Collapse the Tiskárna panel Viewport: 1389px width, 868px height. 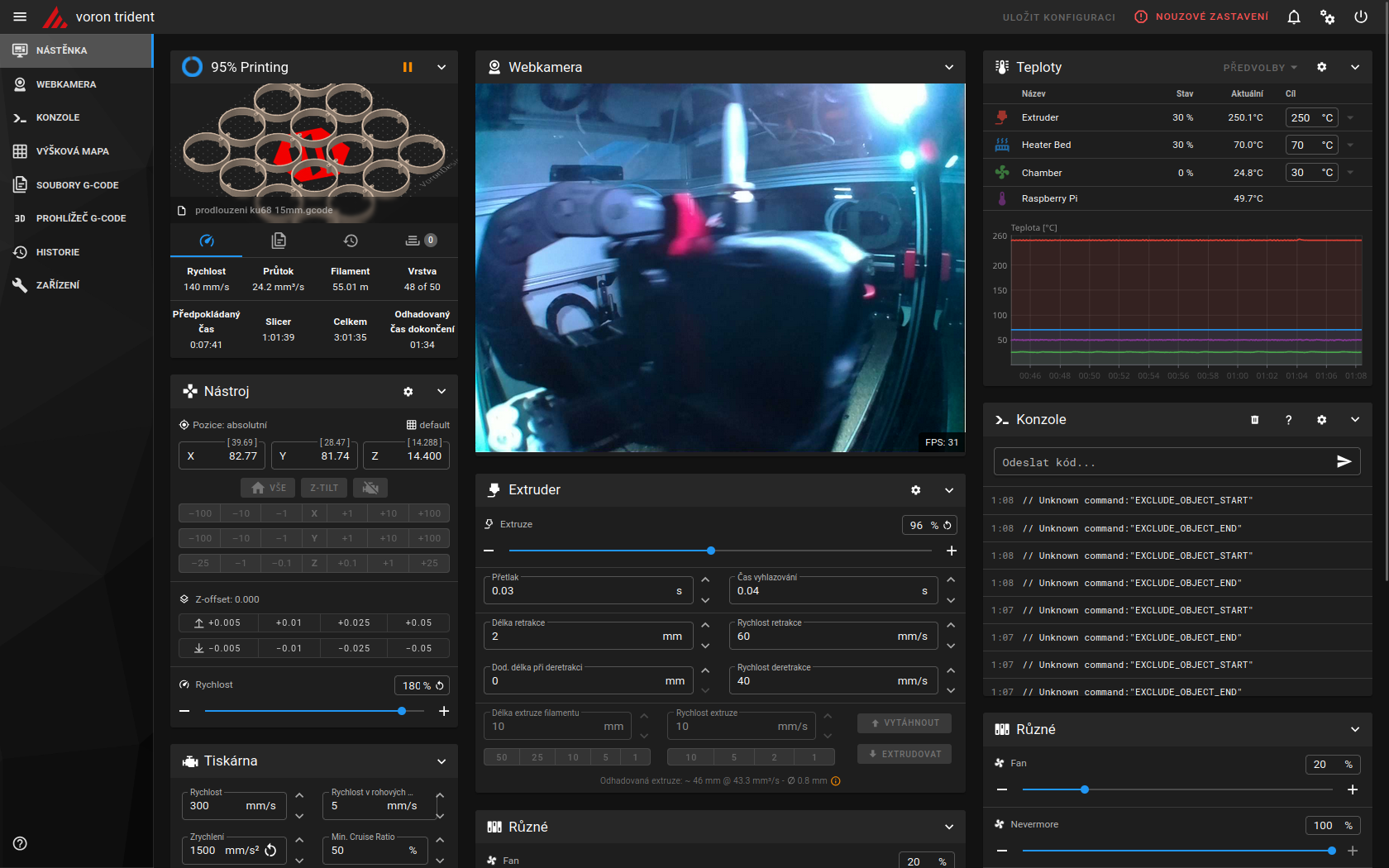pyautogui.click(x=442, y=761)
